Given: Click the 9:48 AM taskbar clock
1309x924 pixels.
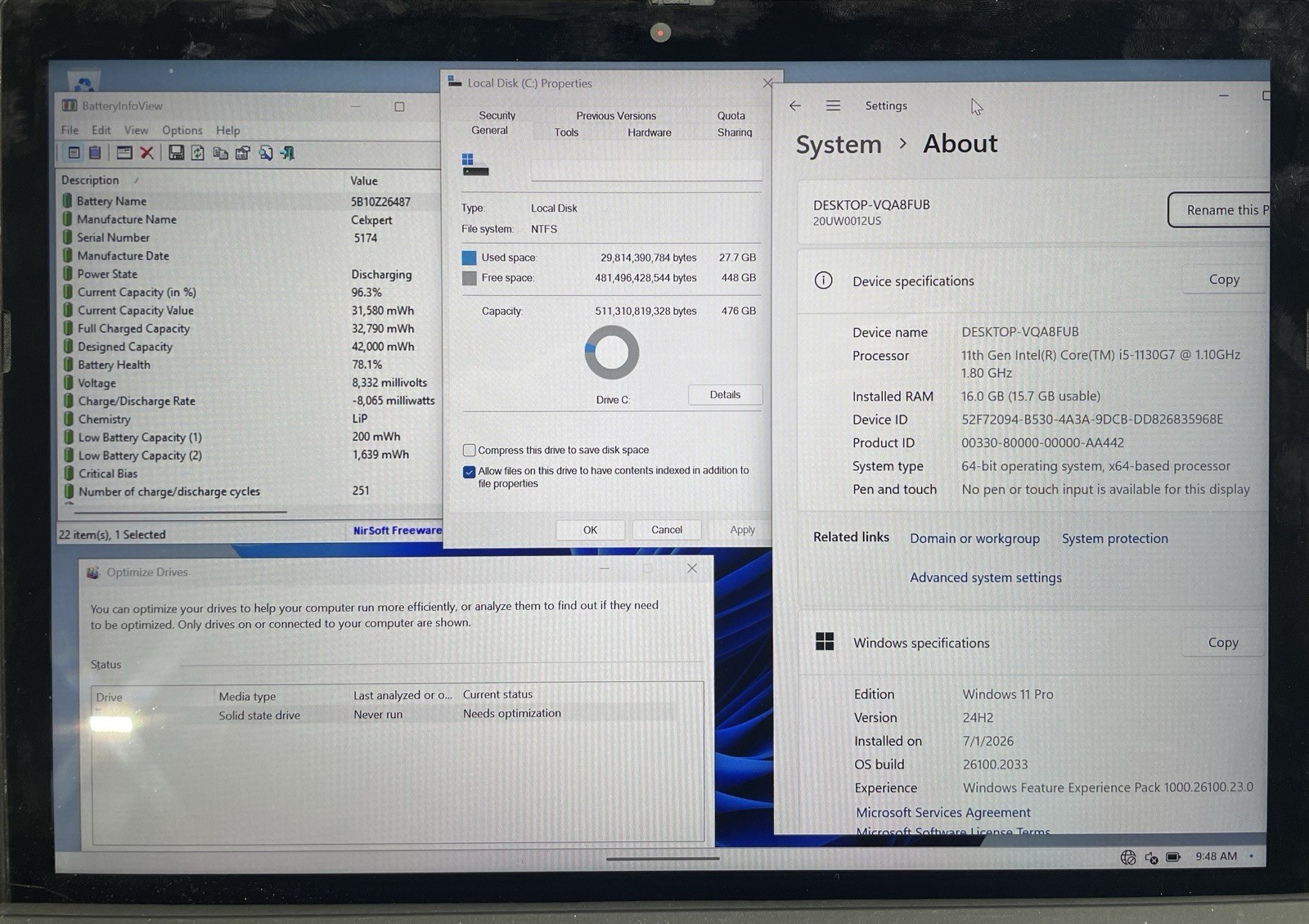Looking at the screenshot, I should click(1216, 856).
